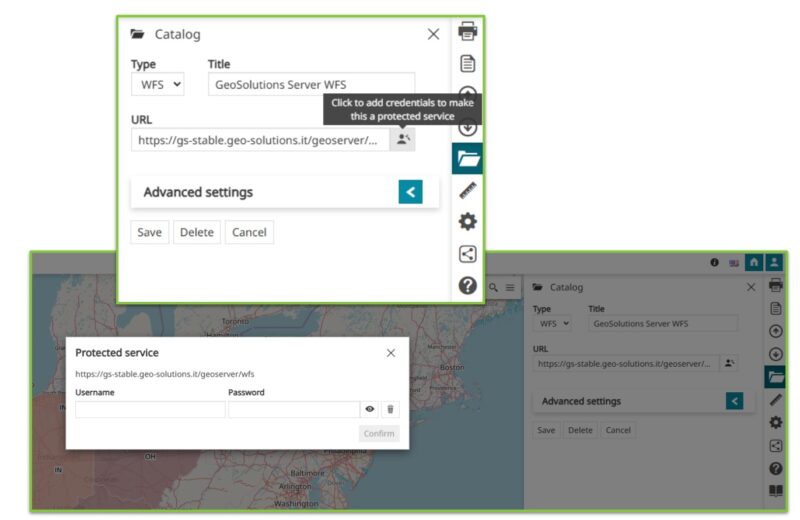Close the Protected service dialog
Screen dimensions: 800x520
[391, 353]
